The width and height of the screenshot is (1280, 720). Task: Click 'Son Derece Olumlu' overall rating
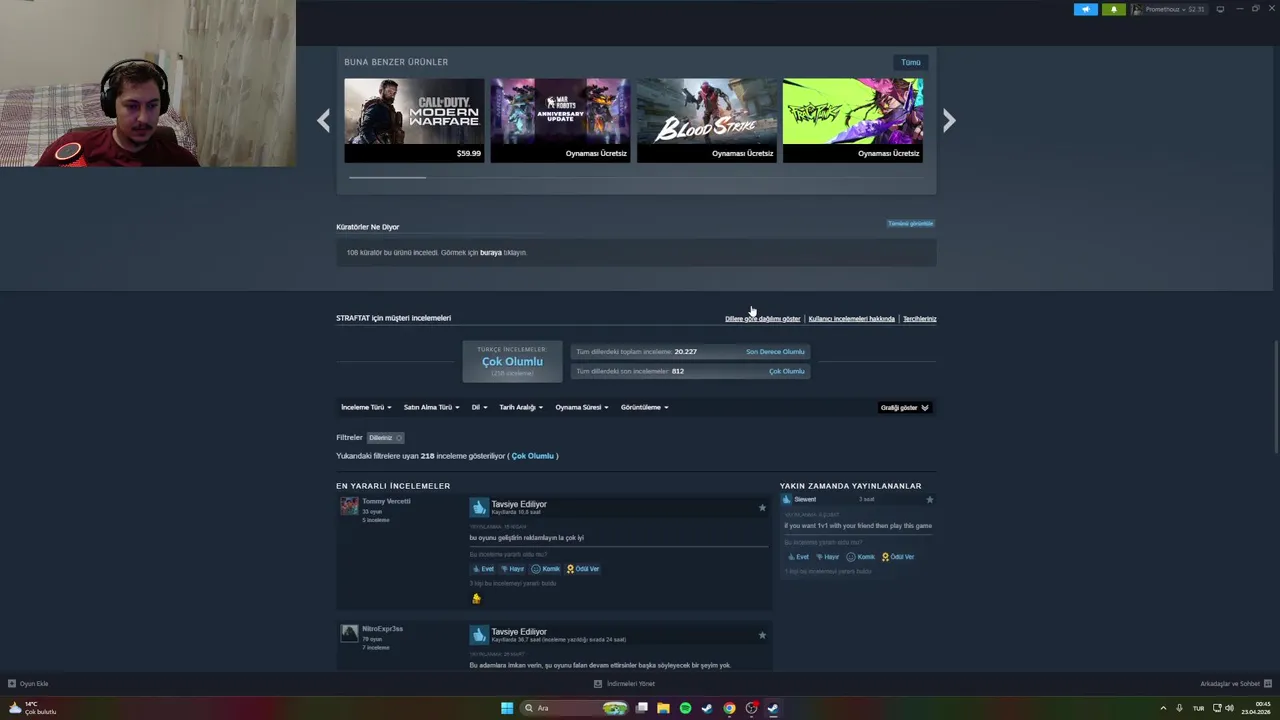[775, 352]
